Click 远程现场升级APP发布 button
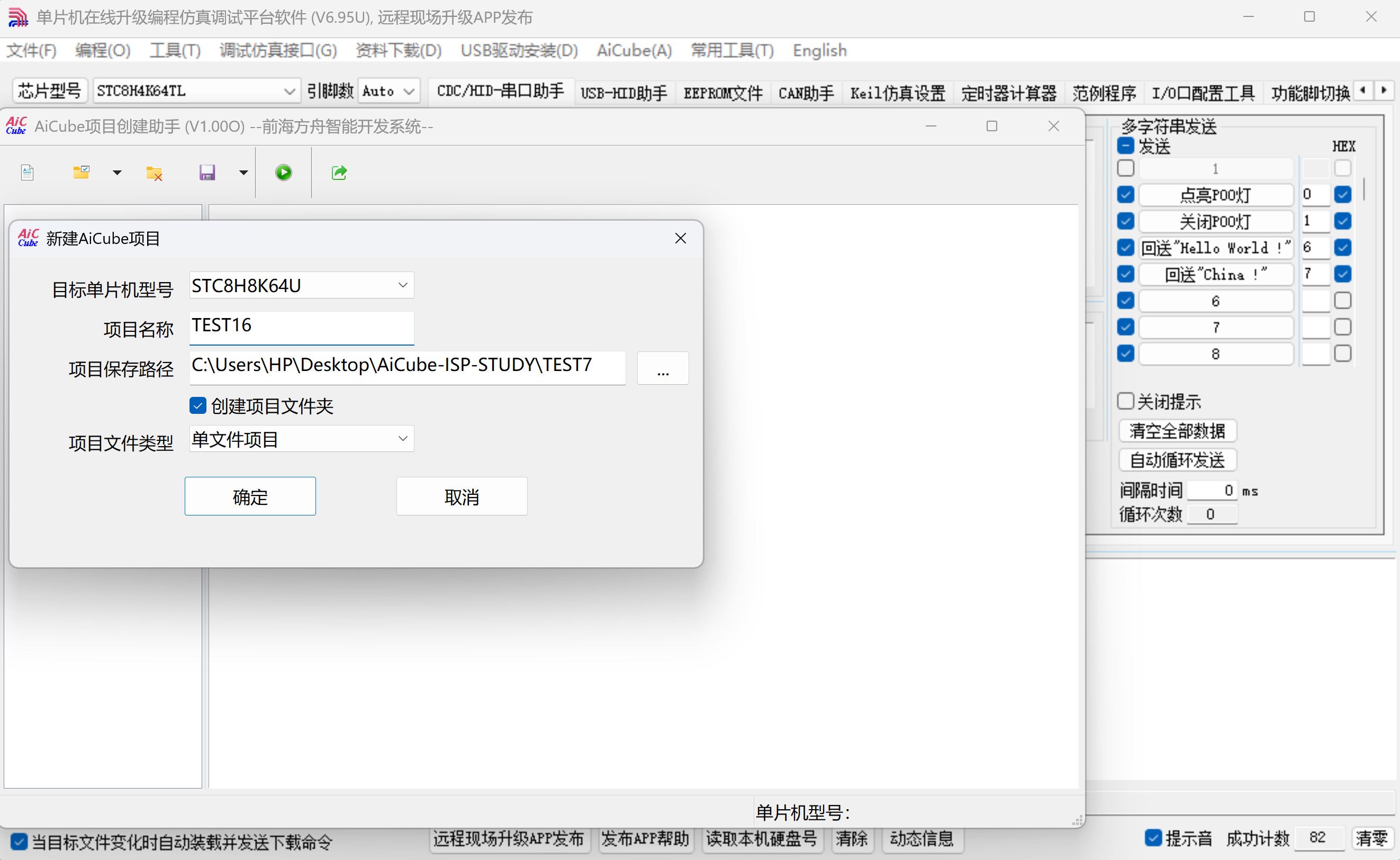Screen dimensions: 1400x860 (x=509, y=838)
